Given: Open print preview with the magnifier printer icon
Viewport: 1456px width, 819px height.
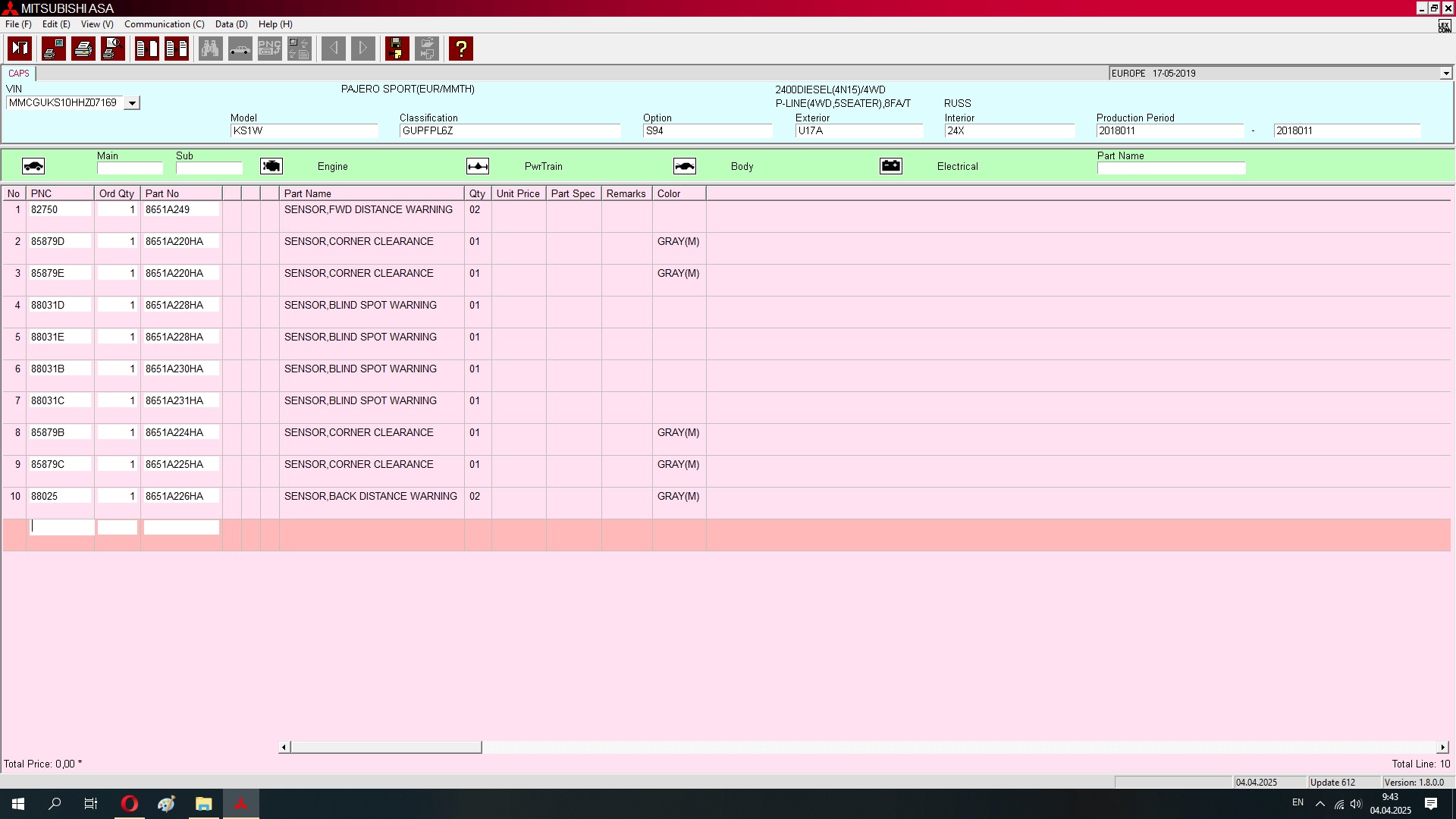Looking at the screenshot, I should click(113, 49).
